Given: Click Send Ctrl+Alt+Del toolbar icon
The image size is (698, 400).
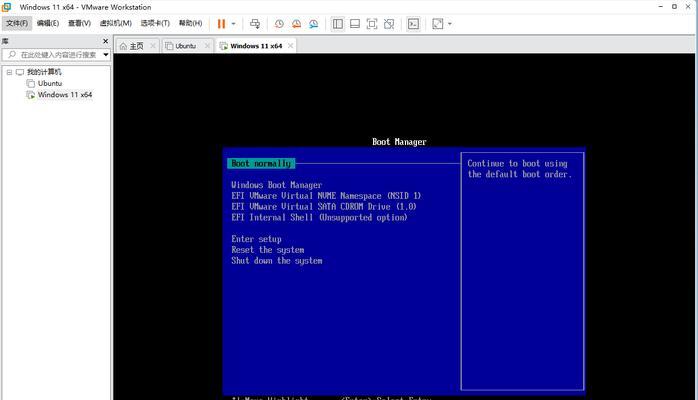Looking at the screenshot, I should tap(255, 24).
